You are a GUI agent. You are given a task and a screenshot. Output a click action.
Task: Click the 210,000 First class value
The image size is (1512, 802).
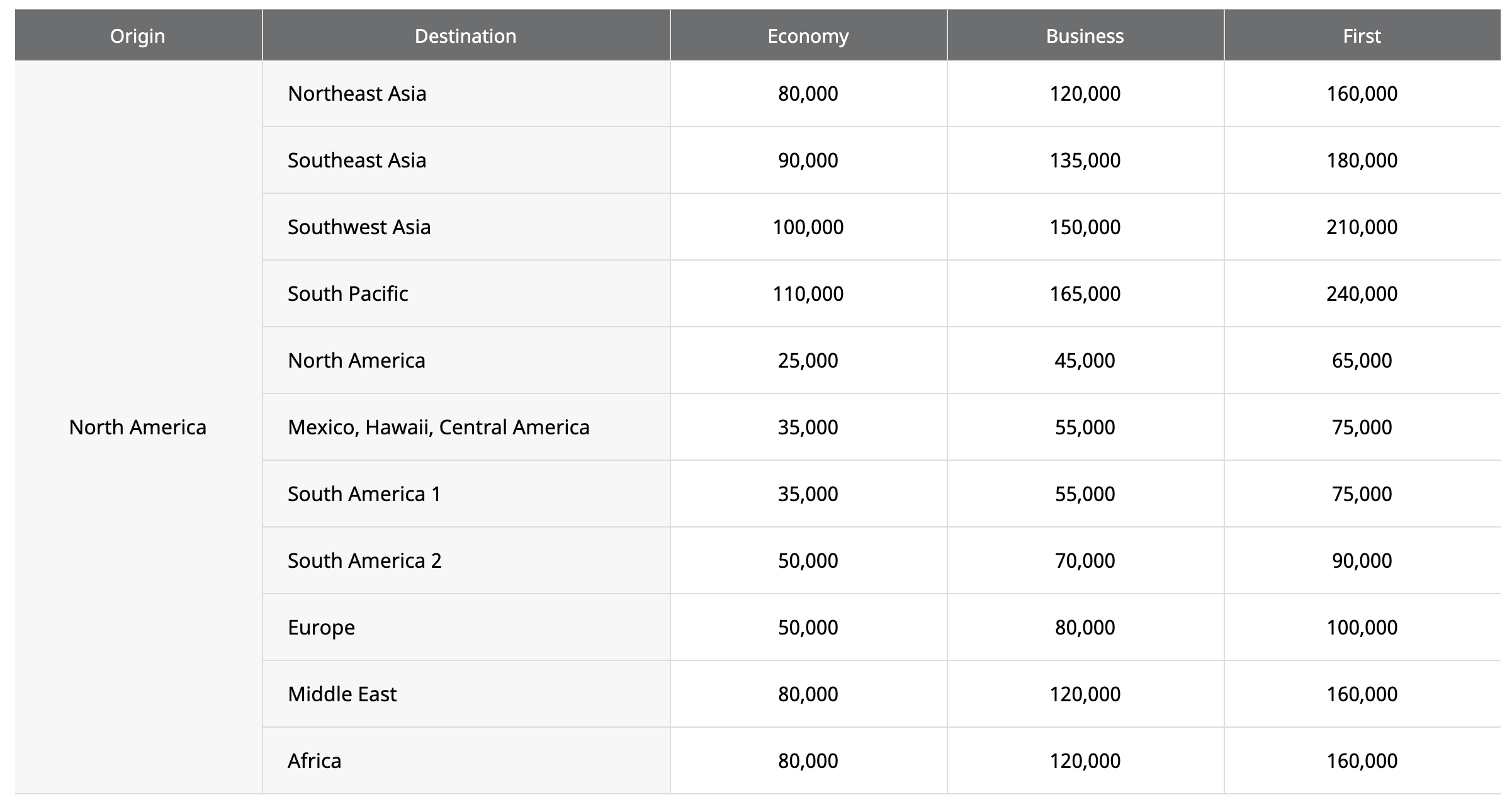[x=1362, y=227]
